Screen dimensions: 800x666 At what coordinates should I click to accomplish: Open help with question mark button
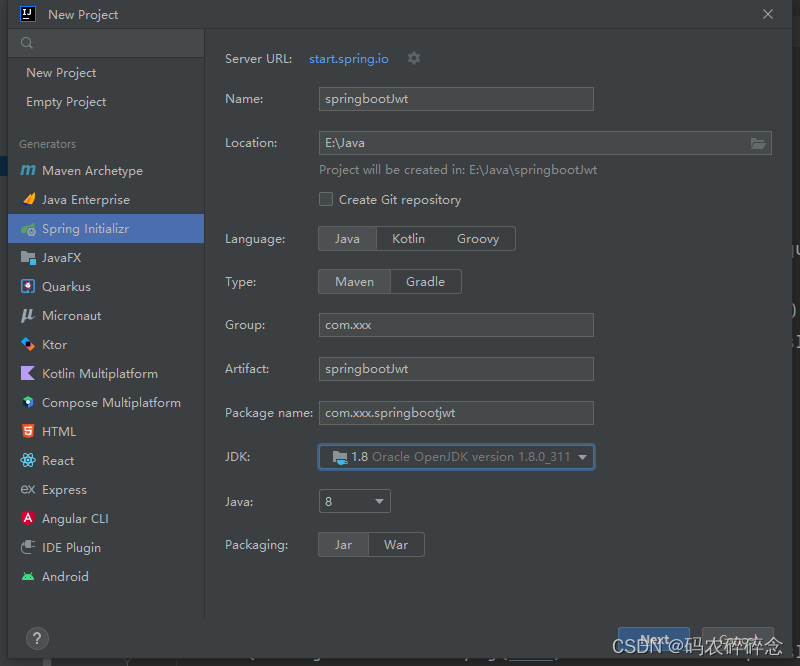pyautogui.click(x=37, y=638)
